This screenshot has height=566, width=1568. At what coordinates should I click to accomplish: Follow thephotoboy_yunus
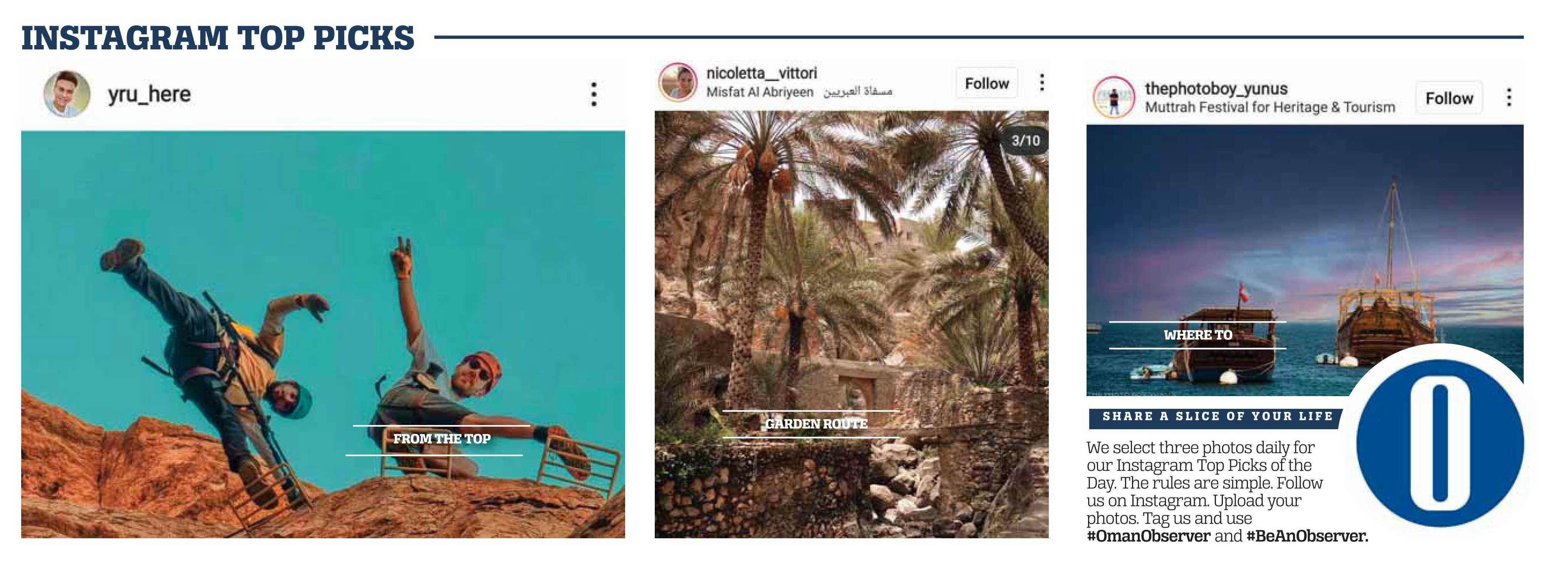(x=1449, y=98)
